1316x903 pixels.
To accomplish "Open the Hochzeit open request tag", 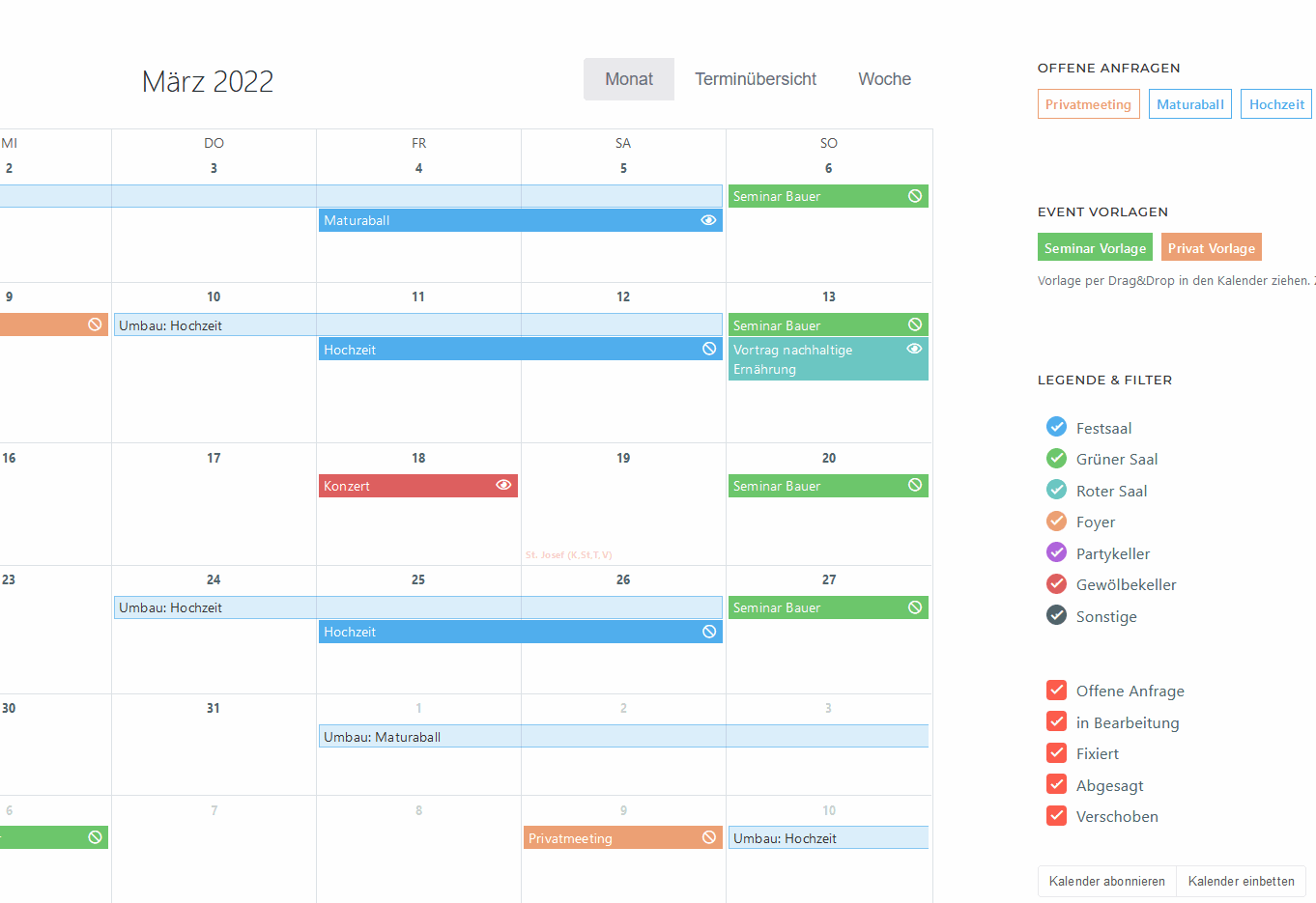I will pyautogui.click(x=1275, y=104).
